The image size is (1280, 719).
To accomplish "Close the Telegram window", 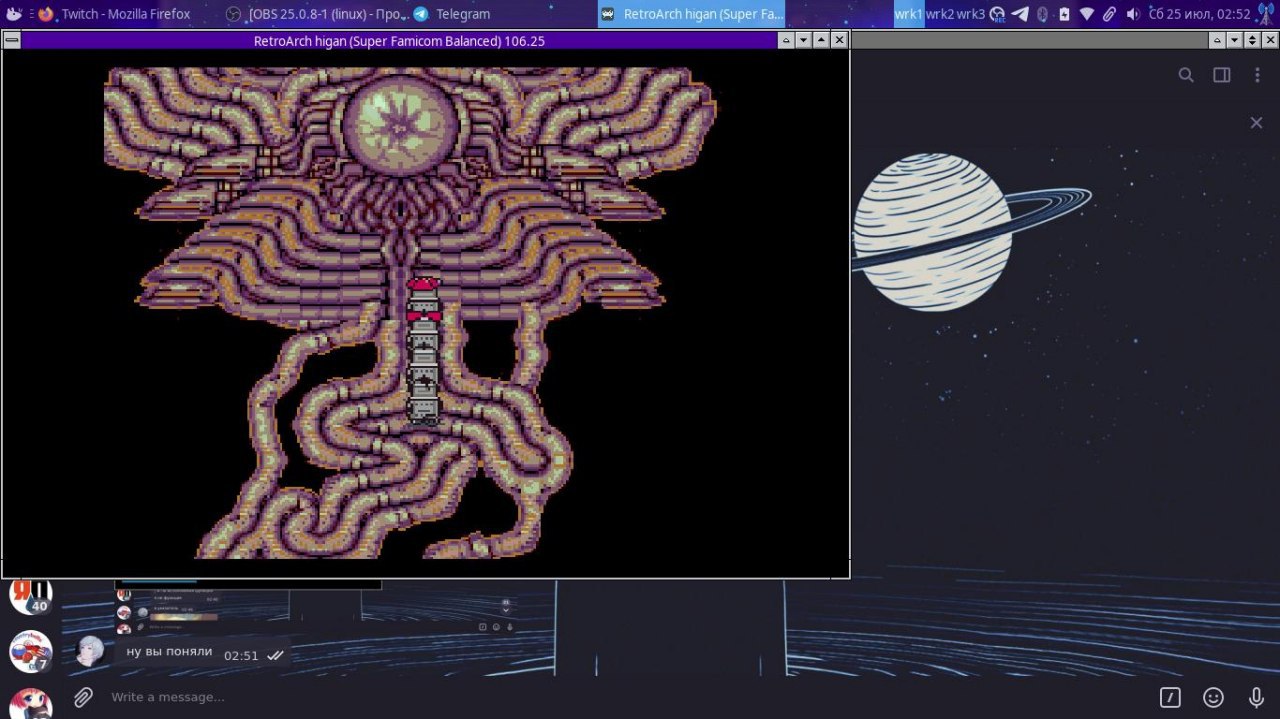I will tap(1270, 40).
